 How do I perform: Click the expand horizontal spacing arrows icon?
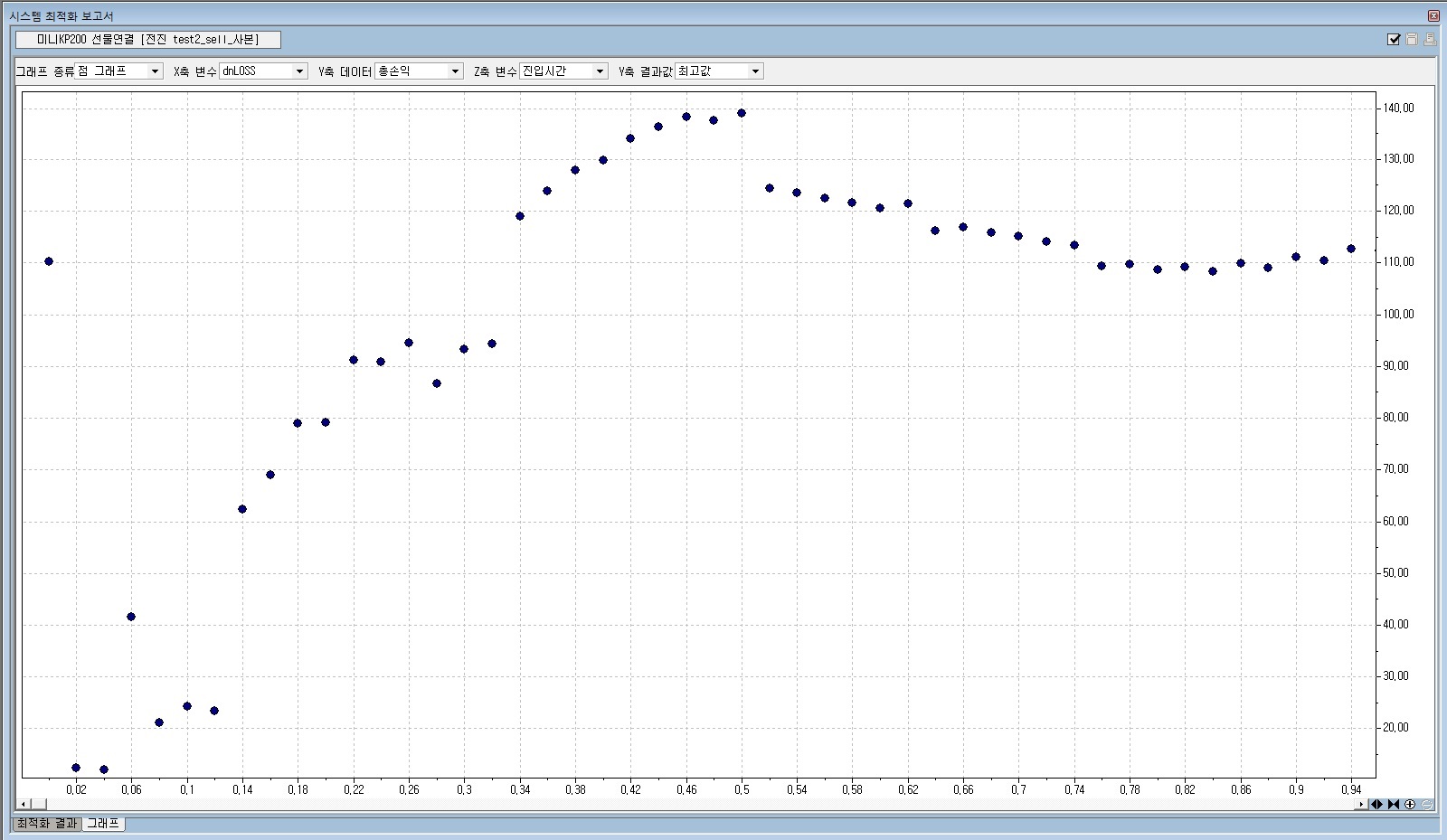pyautogui.click(x=1377, y=804)
